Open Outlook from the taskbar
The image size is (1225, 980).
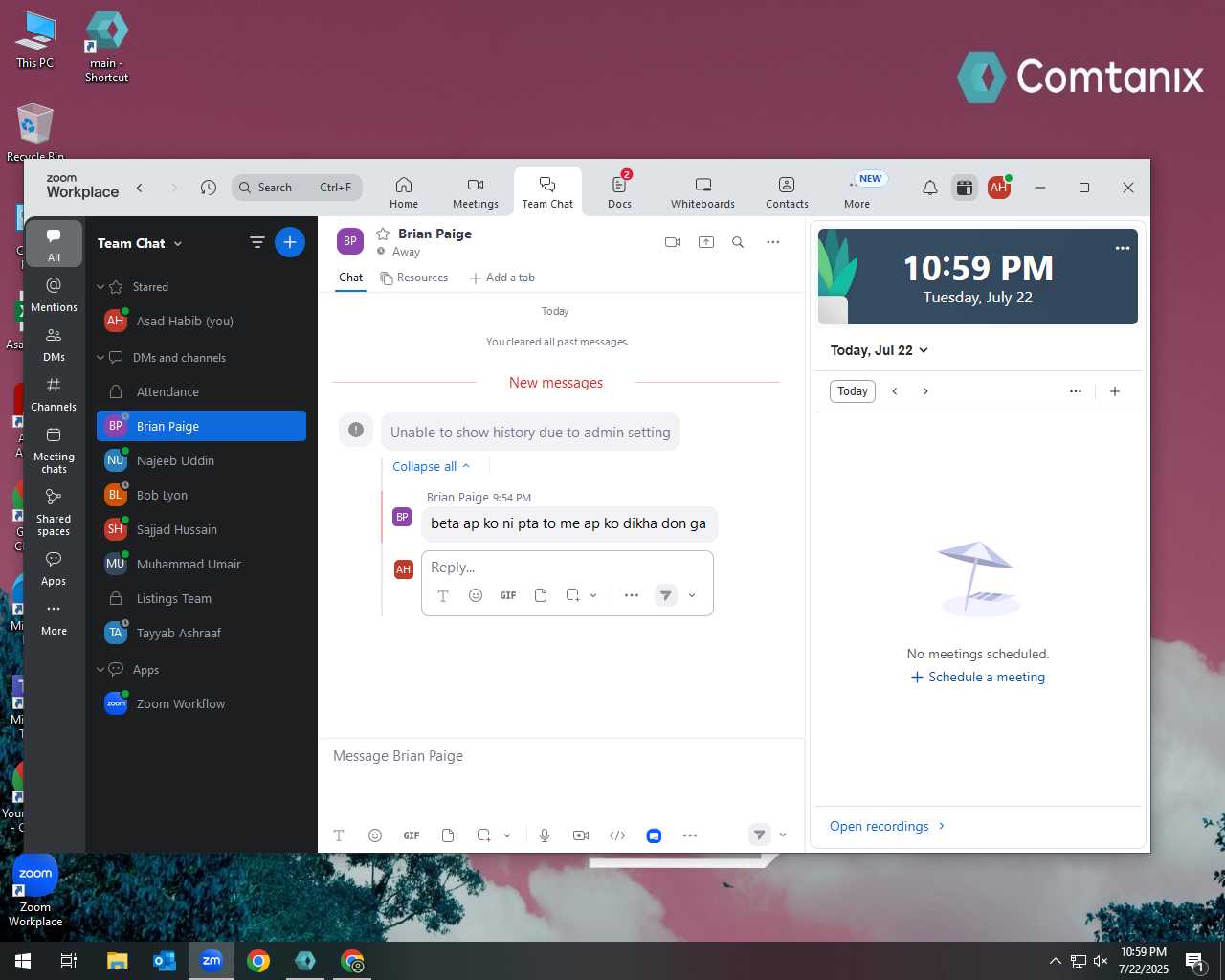pos(165,961)
